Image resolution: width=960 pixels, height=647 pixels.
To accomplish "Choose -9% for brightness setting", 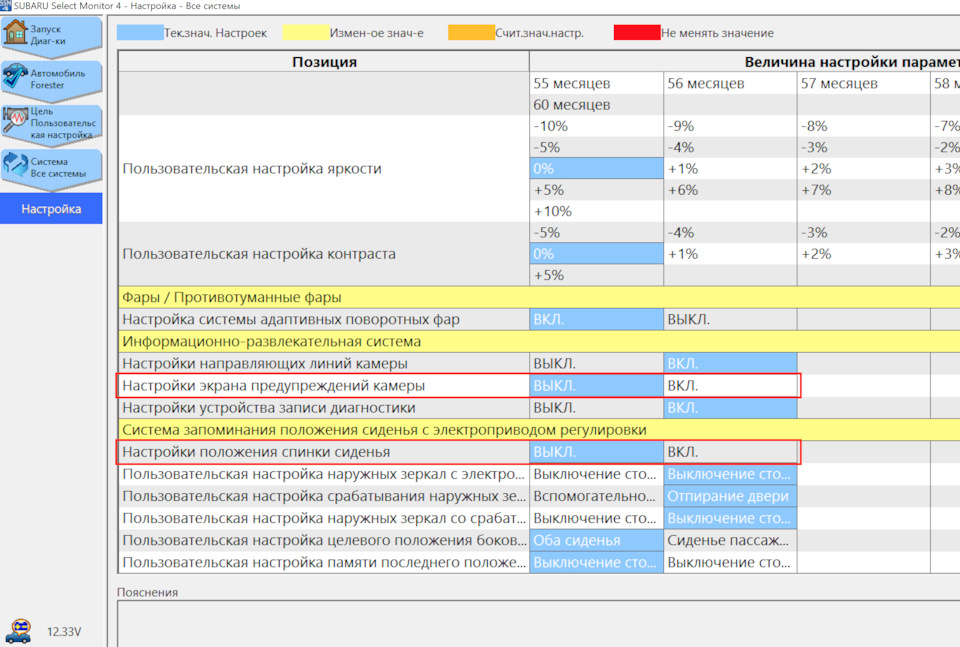I will (730, 126).
